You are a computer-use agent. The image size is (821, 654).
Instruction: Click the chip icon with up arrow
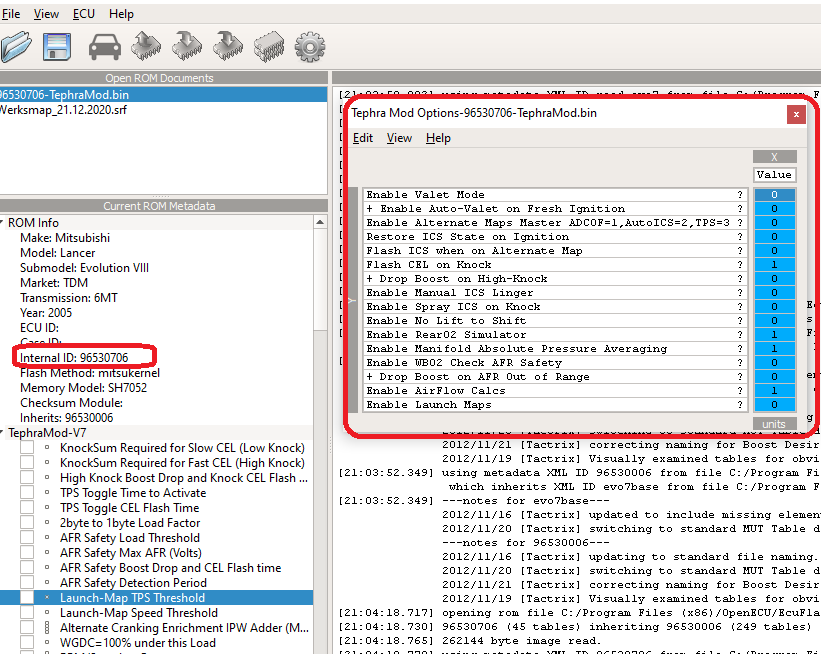click(x=147, y=47)
